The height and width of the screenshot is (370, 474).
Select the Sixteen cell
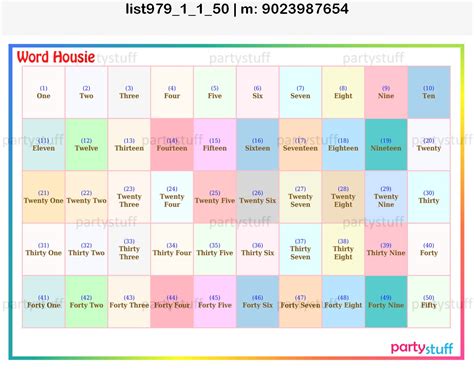pos(258,145)
